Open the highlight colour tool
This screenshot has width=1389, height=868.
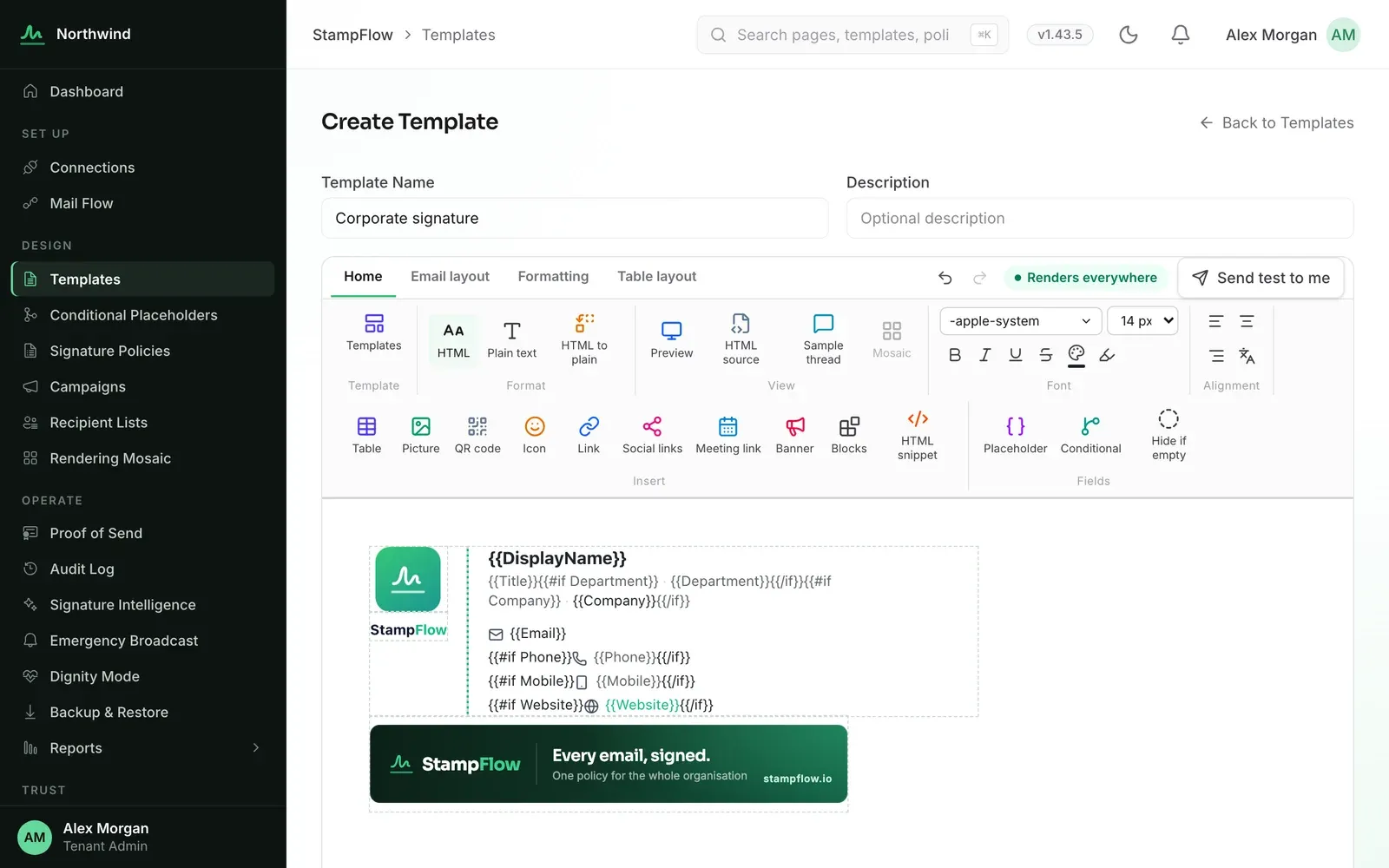click(1107, 355)
